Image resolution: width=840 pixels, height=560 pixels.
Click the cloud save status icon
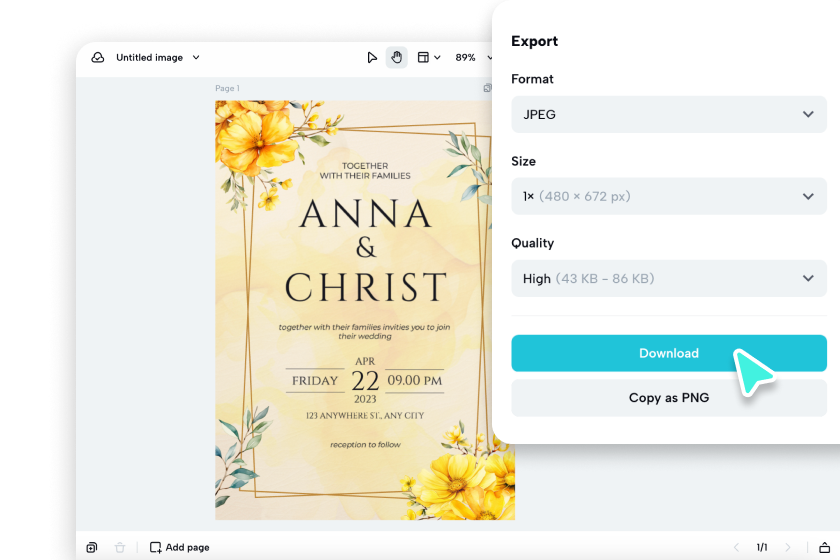(x=98, y=58)
